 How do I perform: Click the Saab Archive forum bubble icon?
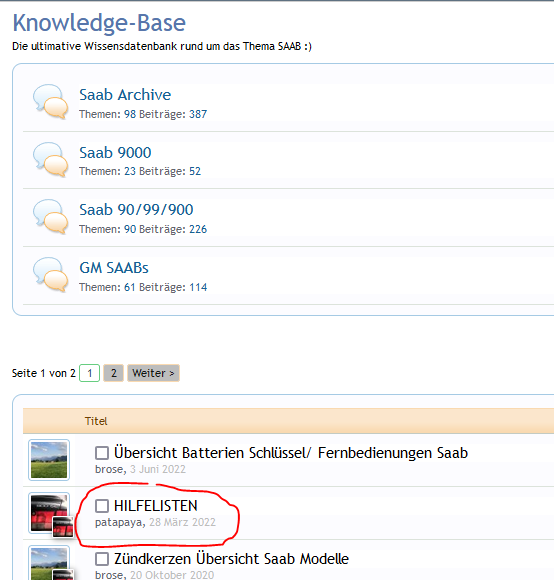point(51,102)
